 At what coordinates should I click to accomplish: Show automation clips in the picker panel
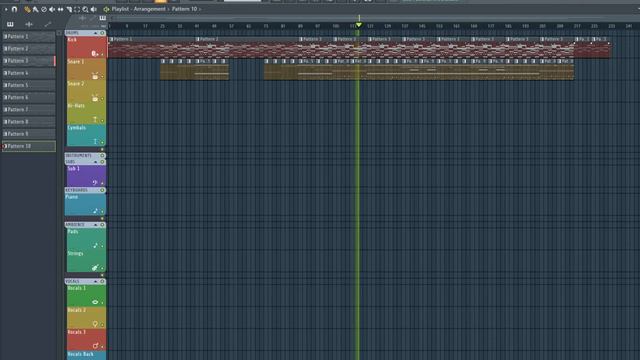click(48, 24)
